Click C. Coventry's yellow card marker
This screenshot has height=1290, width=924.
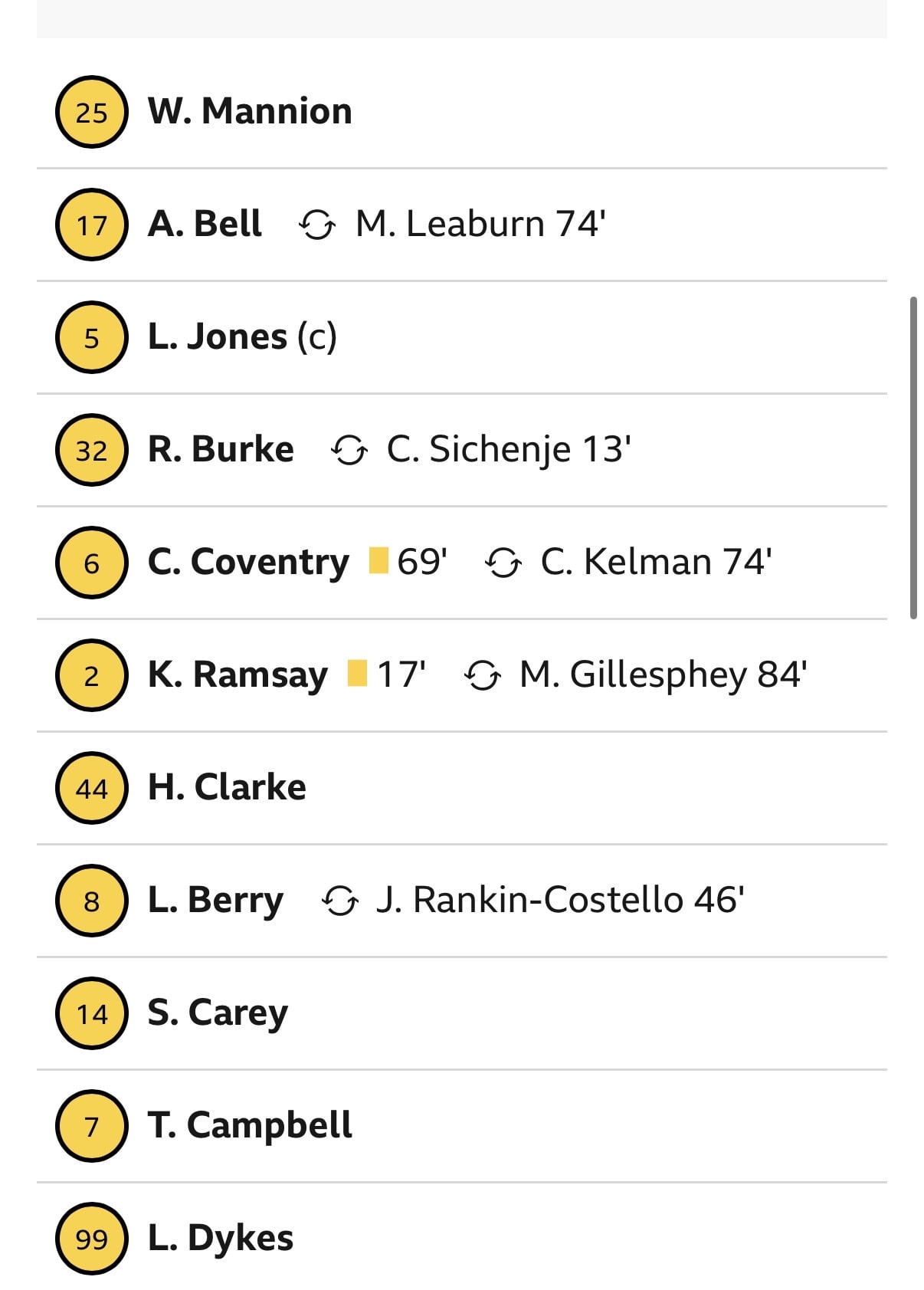pyautogui.click(x=378, y=560)
